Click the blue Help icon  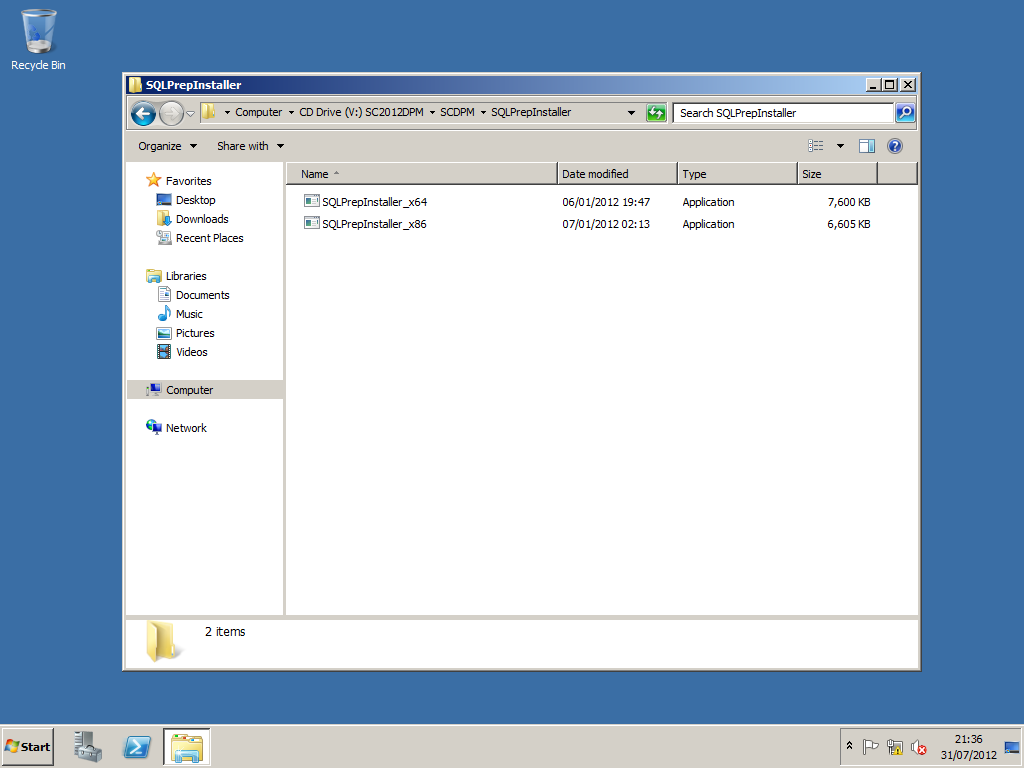[x=895, y=146]
